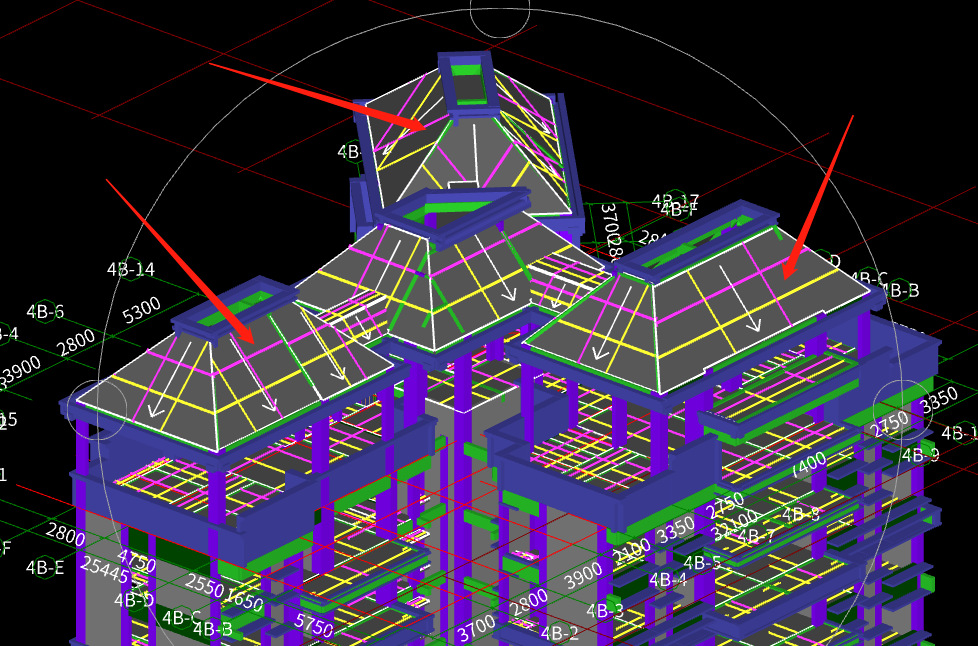Select the 2100 dimension text
Image resolution: width=978 pixels, height=646 pixels.
633,551
